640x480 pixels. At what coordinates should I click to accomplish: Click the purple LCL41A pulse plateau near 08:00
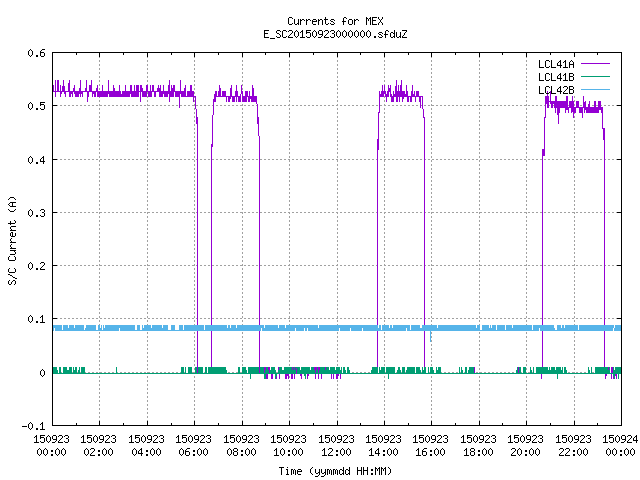point(236,96)
